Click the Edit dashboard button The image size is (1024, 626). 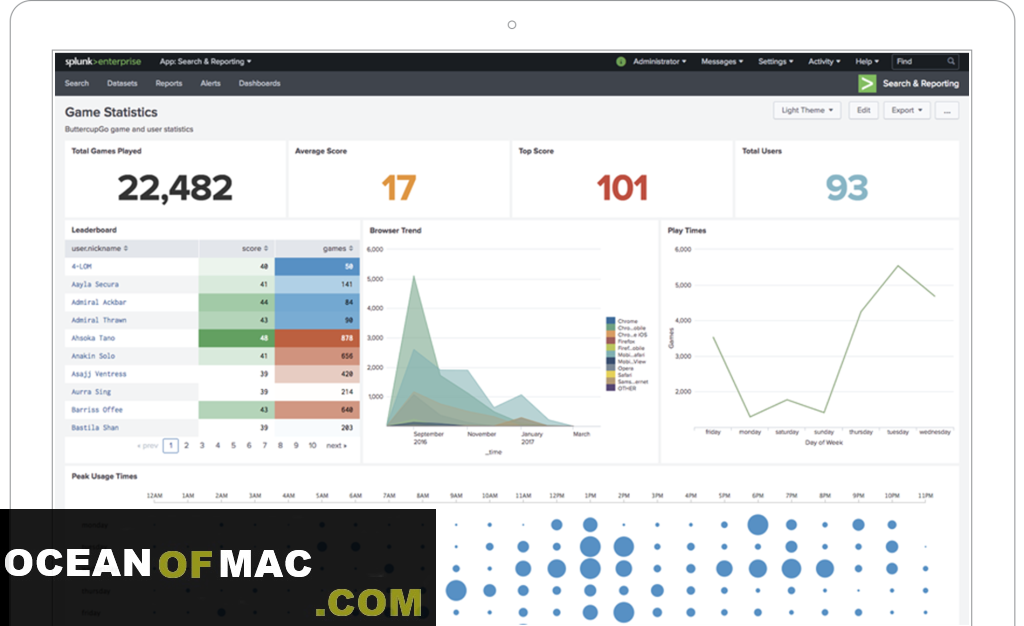tap(863, 110)
